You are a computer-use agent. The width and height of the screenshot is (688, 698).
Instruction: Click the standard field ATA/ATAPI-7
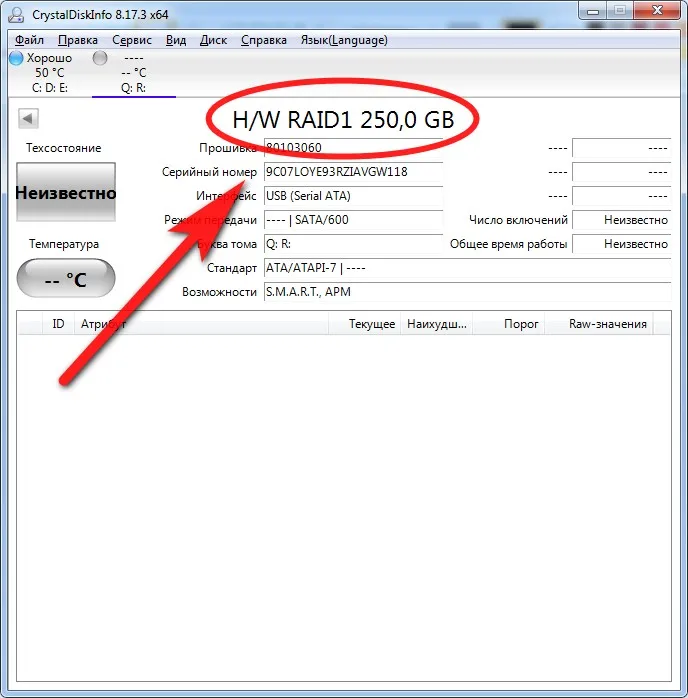467,268
